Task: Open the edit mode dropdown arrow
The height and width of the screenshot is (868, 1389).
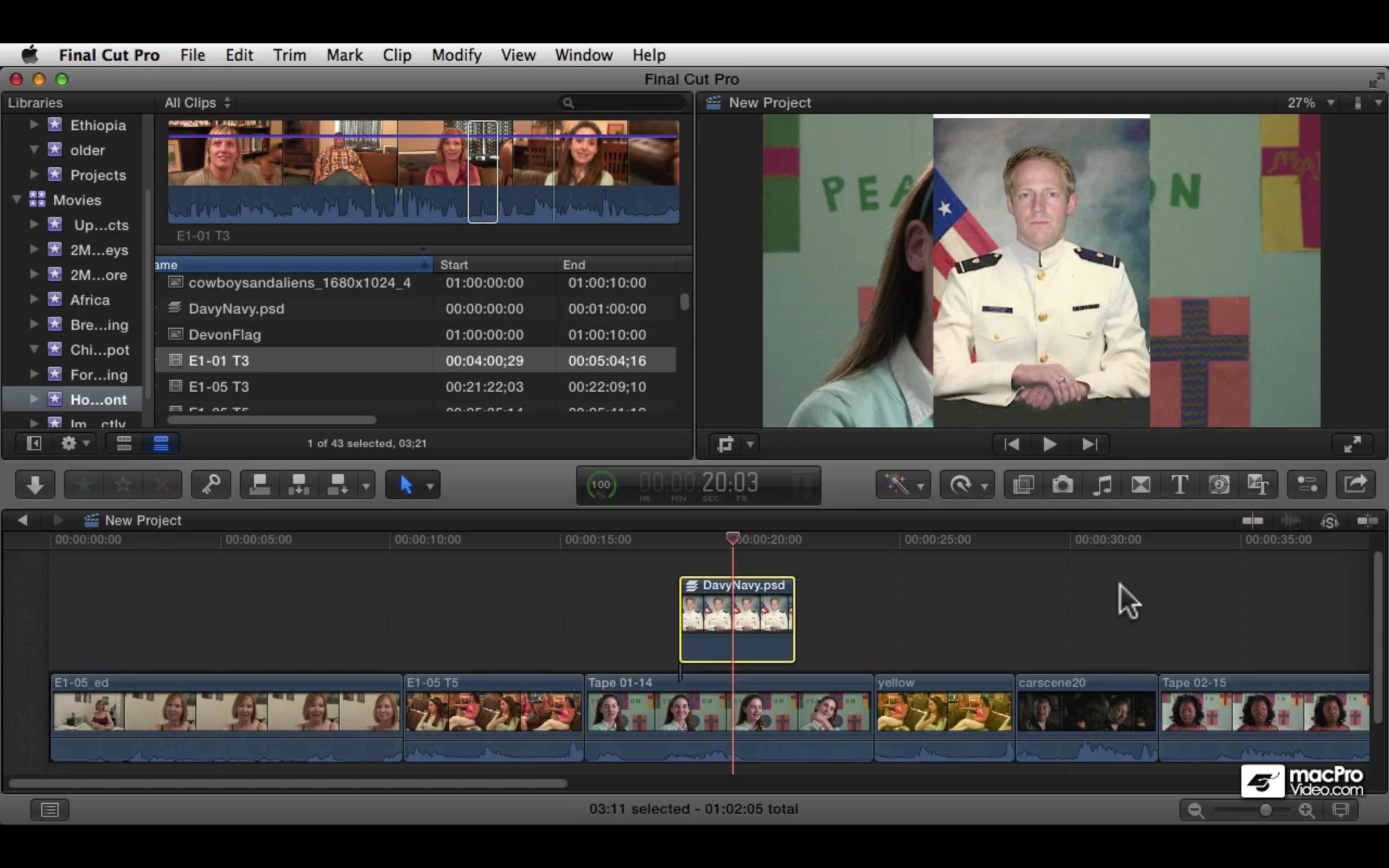Action: [366, 486]
